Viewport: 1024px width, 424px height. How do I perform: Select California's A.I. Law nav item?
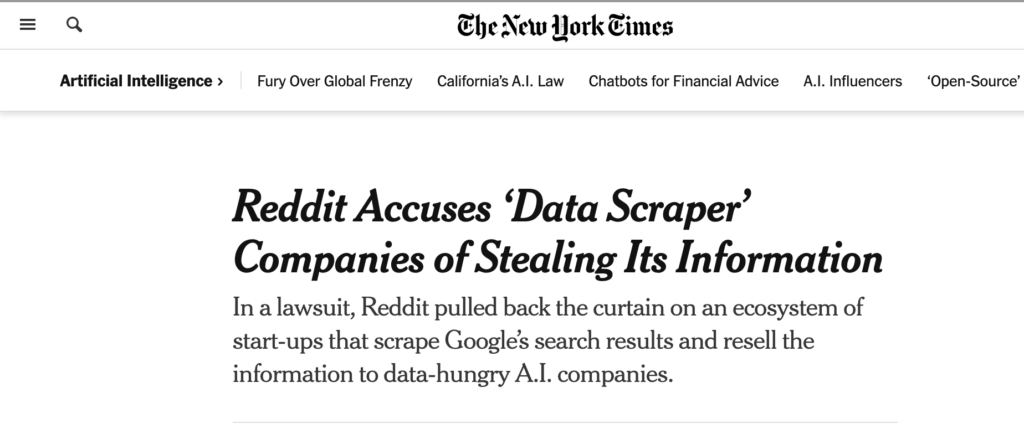pyautogui.click(x=500, y=81)
